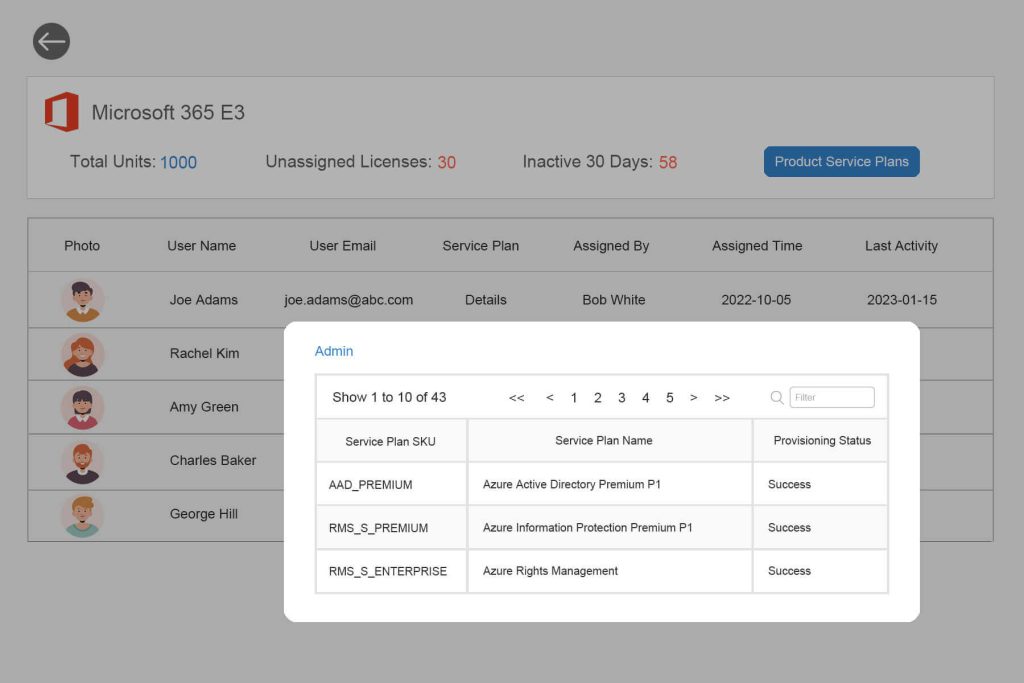This screenshot has width=1024, height=683.
Task: Select RMS_S_PREMIUM SKU cell
Action: [391, 528]
